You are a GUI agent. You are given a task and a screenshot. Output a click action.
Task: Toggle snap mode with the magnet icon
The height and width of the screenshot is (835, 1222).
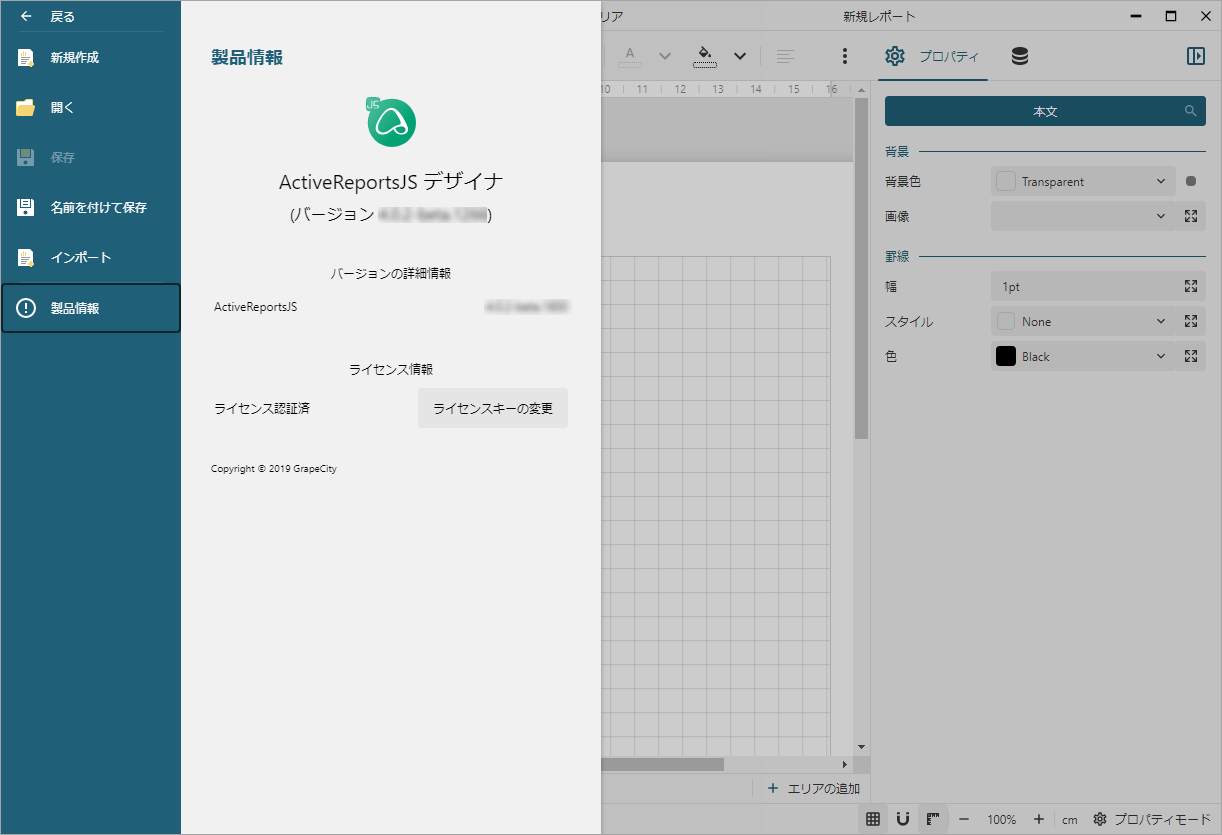903,818
